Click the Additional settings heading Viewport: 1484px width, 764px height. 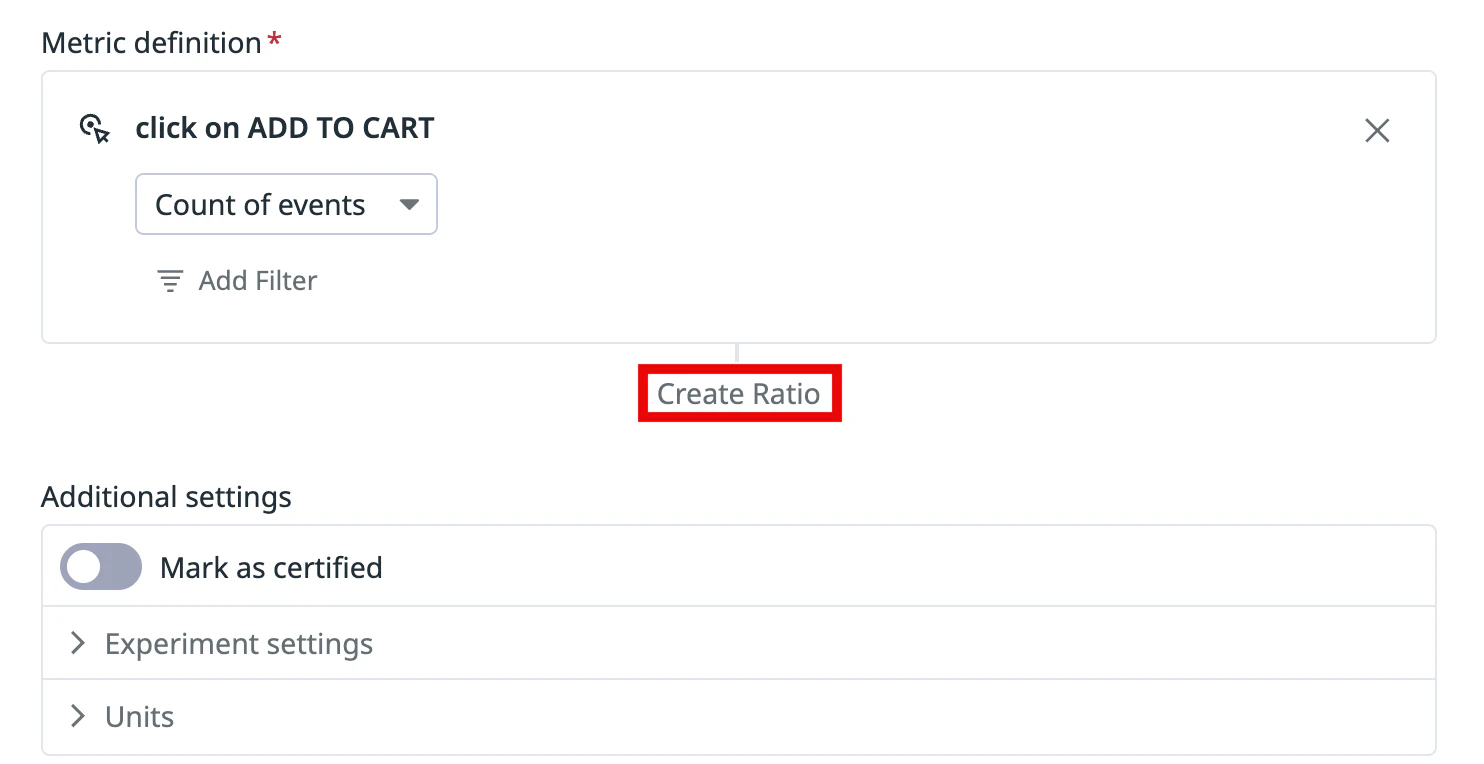(166, 497)
